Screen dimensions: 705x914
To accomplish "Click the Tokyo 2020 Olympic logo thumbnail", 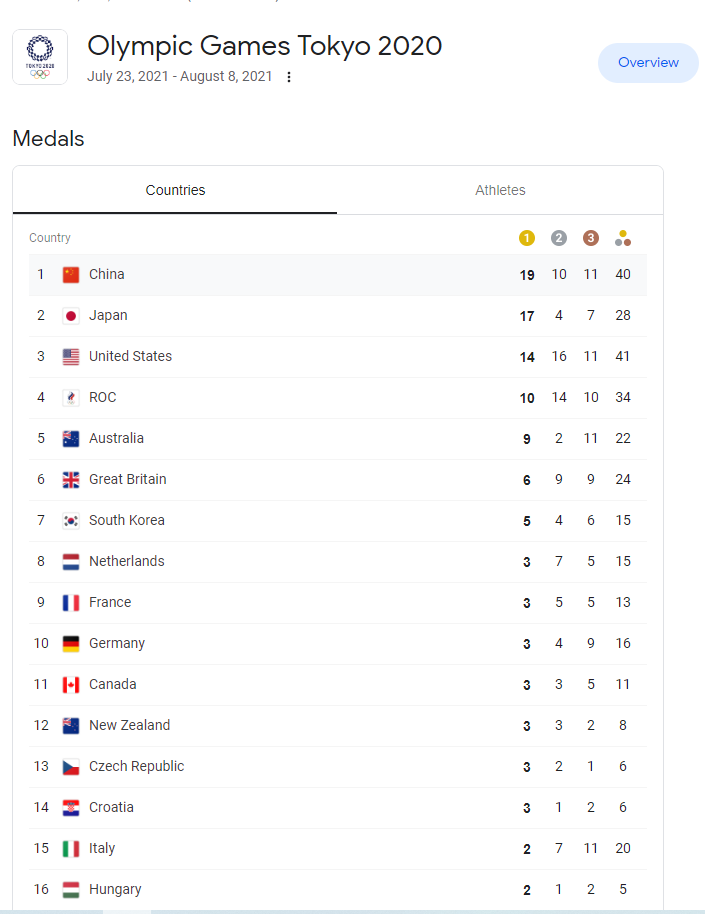I will pos(40,57).
